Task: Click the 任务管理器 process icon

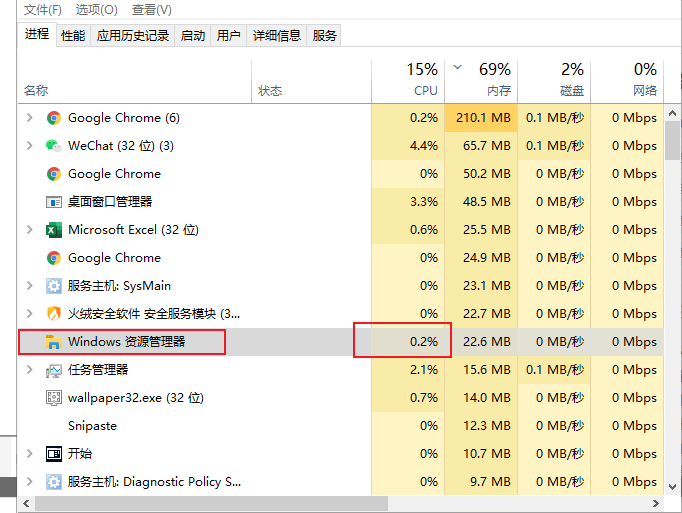Action: click(x=53, y=370)
